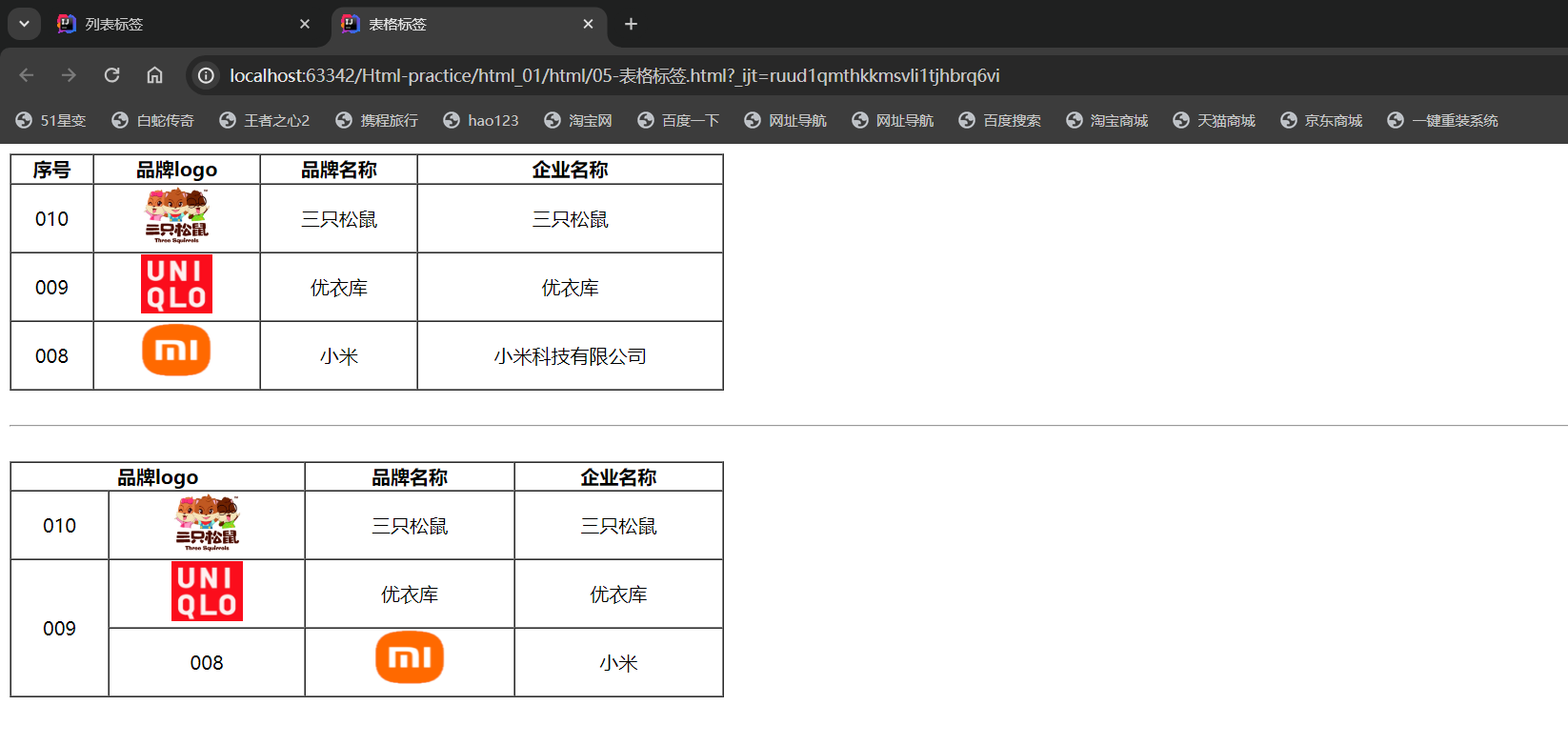Click the 品牌名称 header in the first table

339,170
